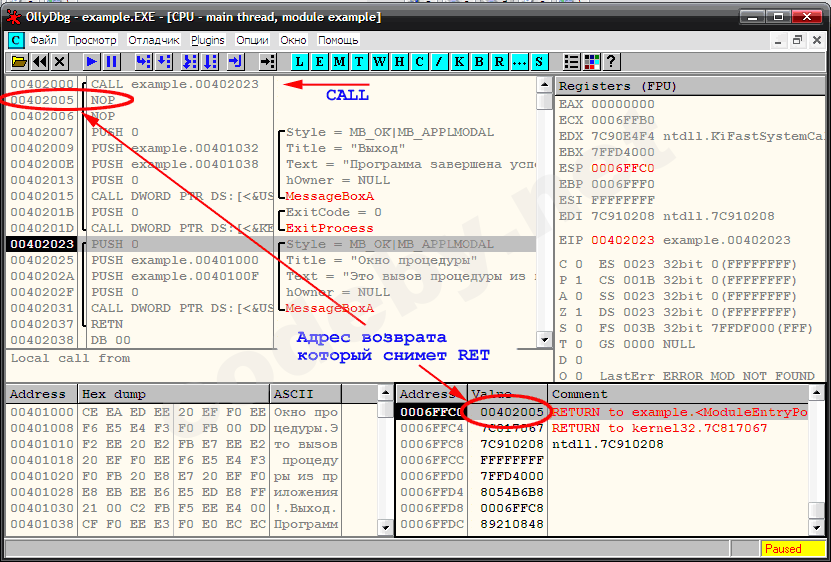Click the Registers (FPU) header button
The image size is (831, 562).
coord(690,86)
